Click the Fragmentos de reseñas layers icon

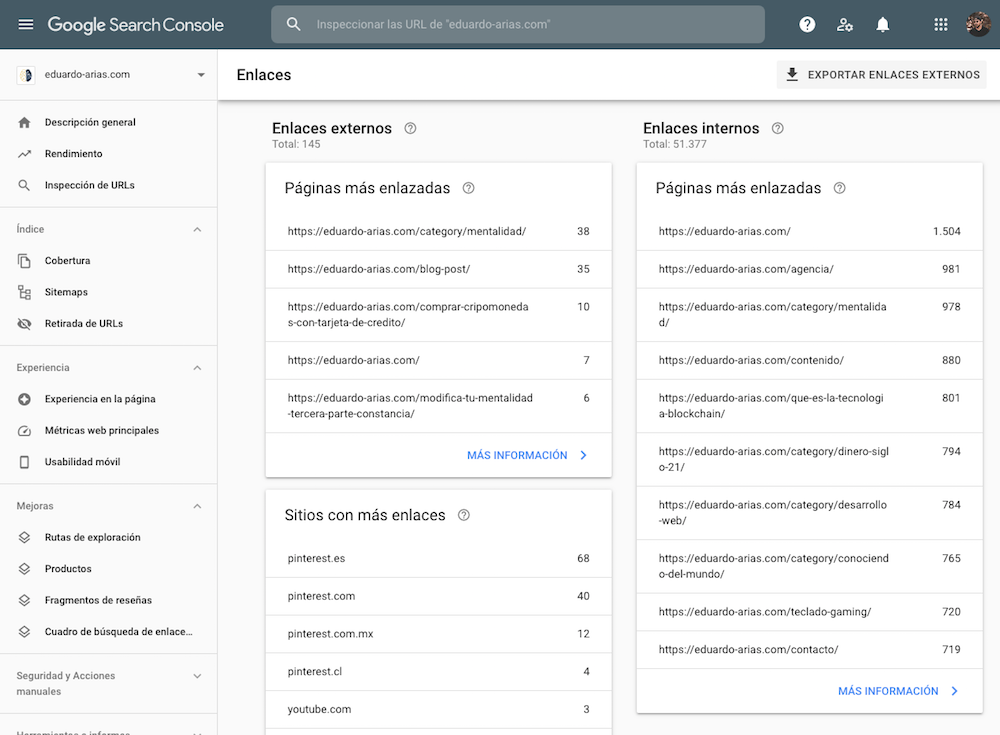(24, 600)
